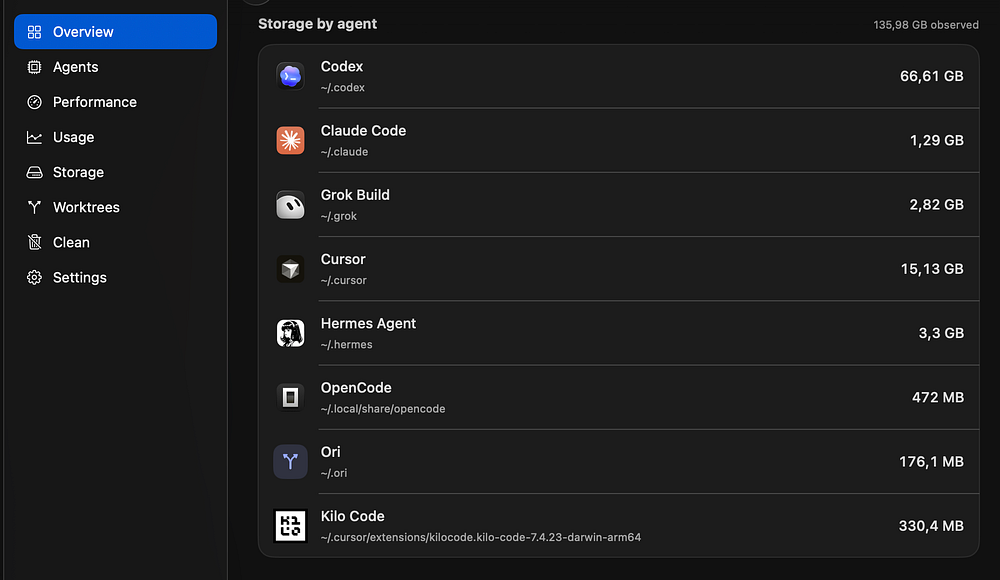Image resolution: width=1000 pixels, height=580 pixels.
Task: Click the Grok Build app icon
Action: [290, 205]
